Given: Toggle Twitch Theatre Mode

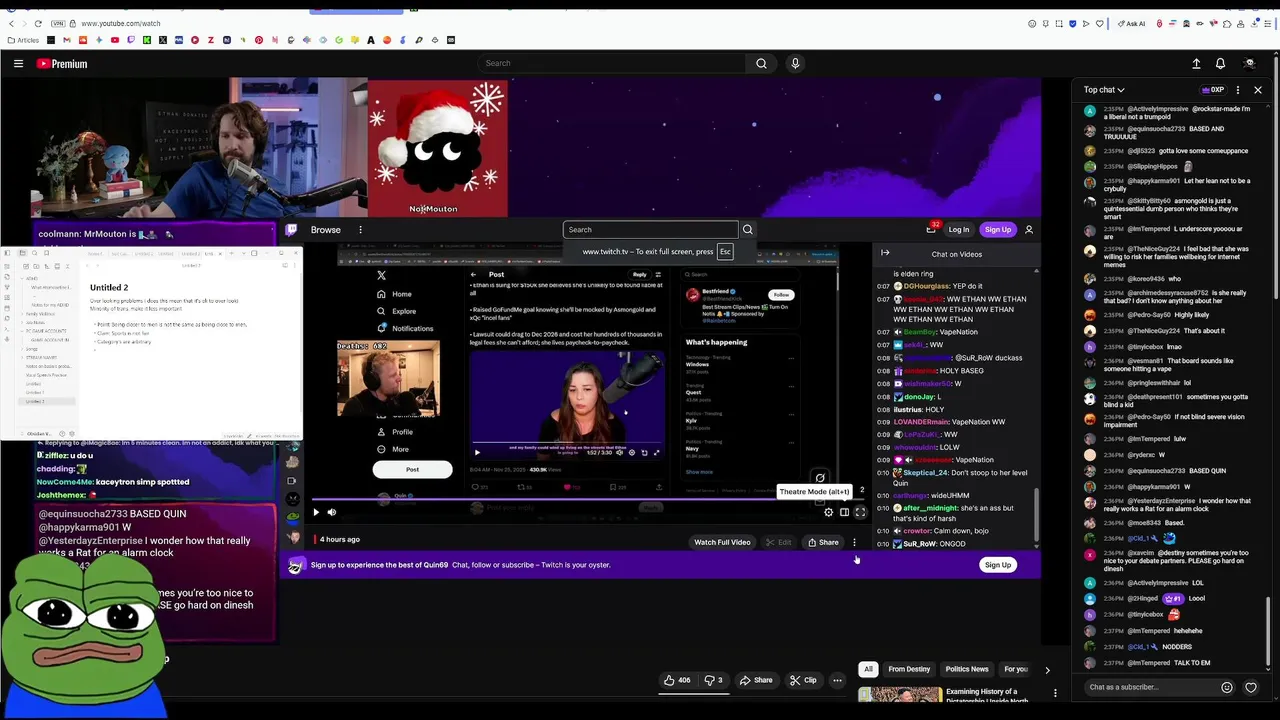Looking at the screenshot, I should pos(844,512).
